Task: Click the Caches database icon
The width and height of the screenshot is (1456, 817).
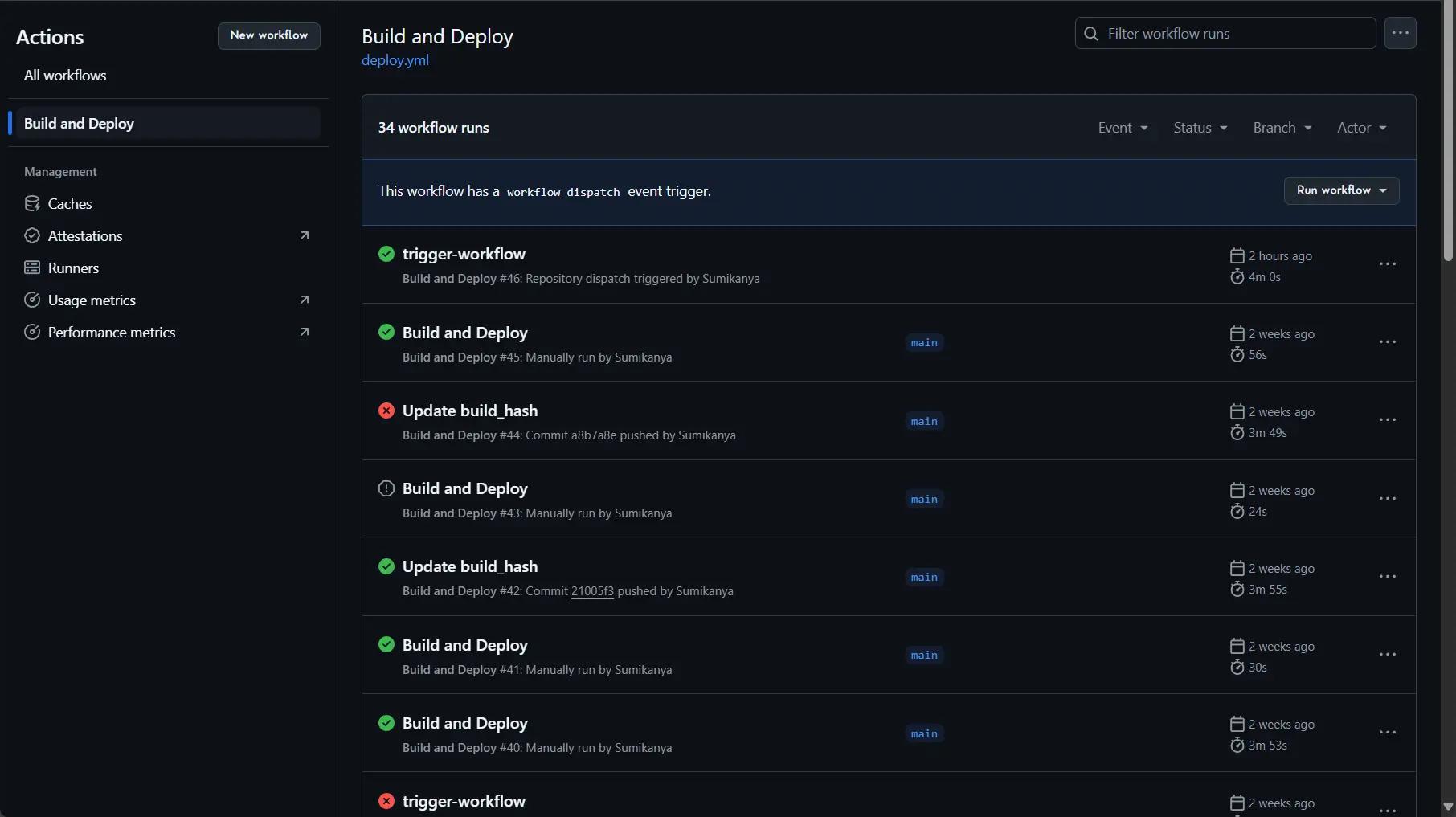Action: (32, 204)
